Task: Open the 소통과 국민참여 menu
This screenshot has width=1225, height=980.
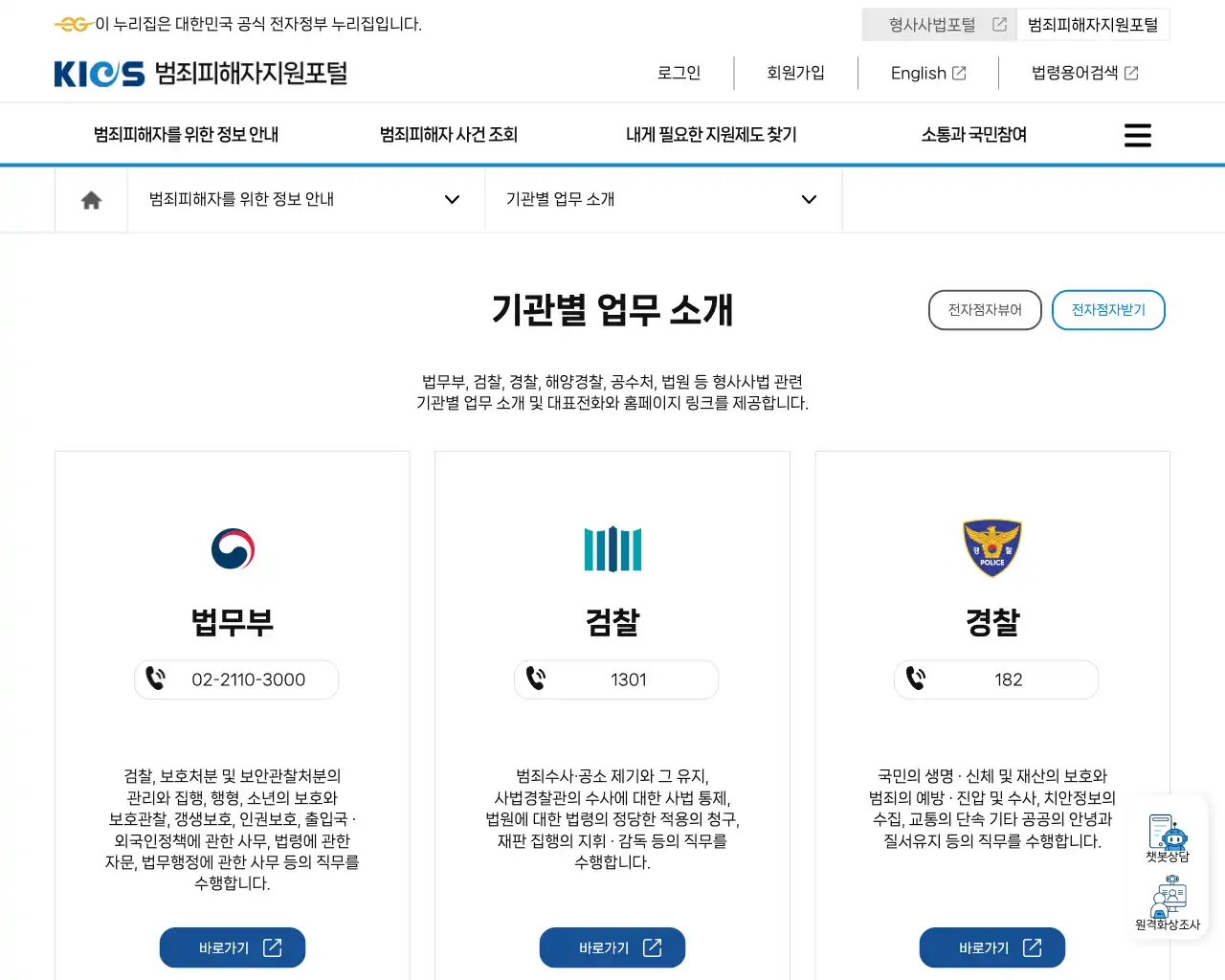Action: coord(974,135)
